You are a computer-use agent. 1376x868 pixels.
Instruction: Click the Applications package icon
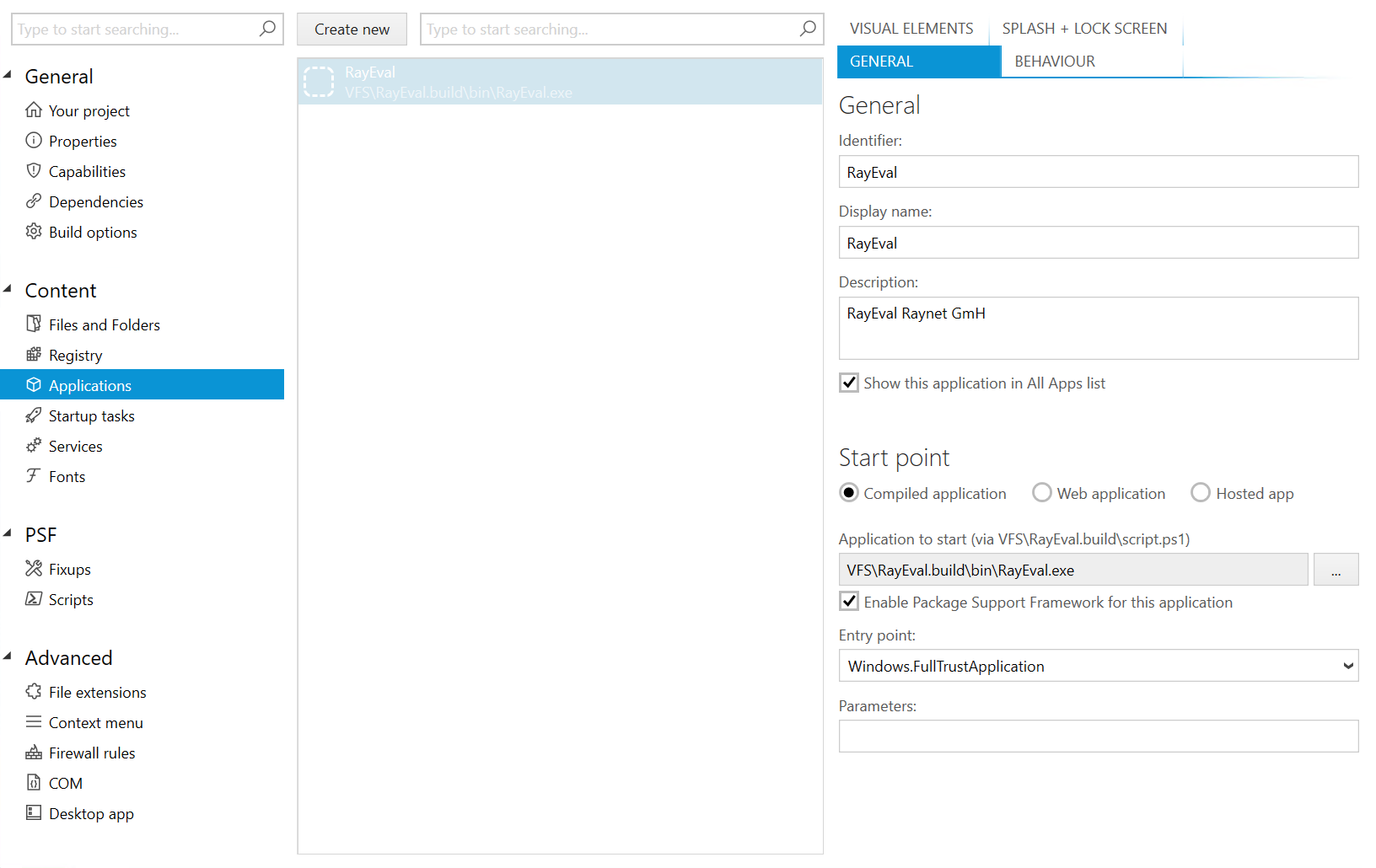tap(33, 384)
